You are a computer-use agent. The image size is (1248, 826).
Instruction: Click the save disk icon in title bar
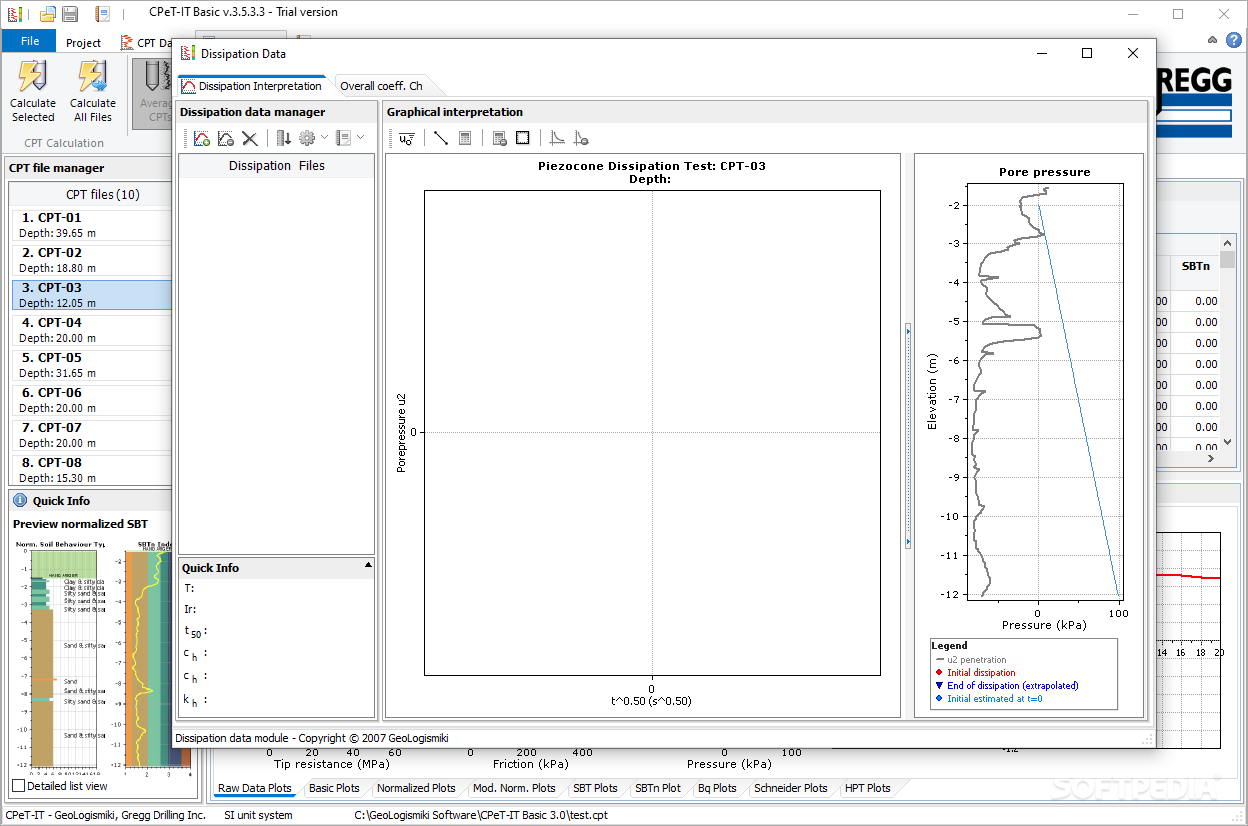point(70,13)
